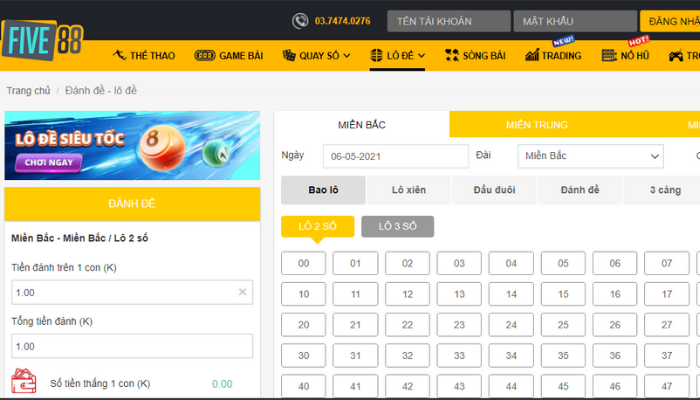Go to Trang chủ breadcrumb link
Image resolution: width=700 pixels, height=400 pixels.
[x=28, y=91]
